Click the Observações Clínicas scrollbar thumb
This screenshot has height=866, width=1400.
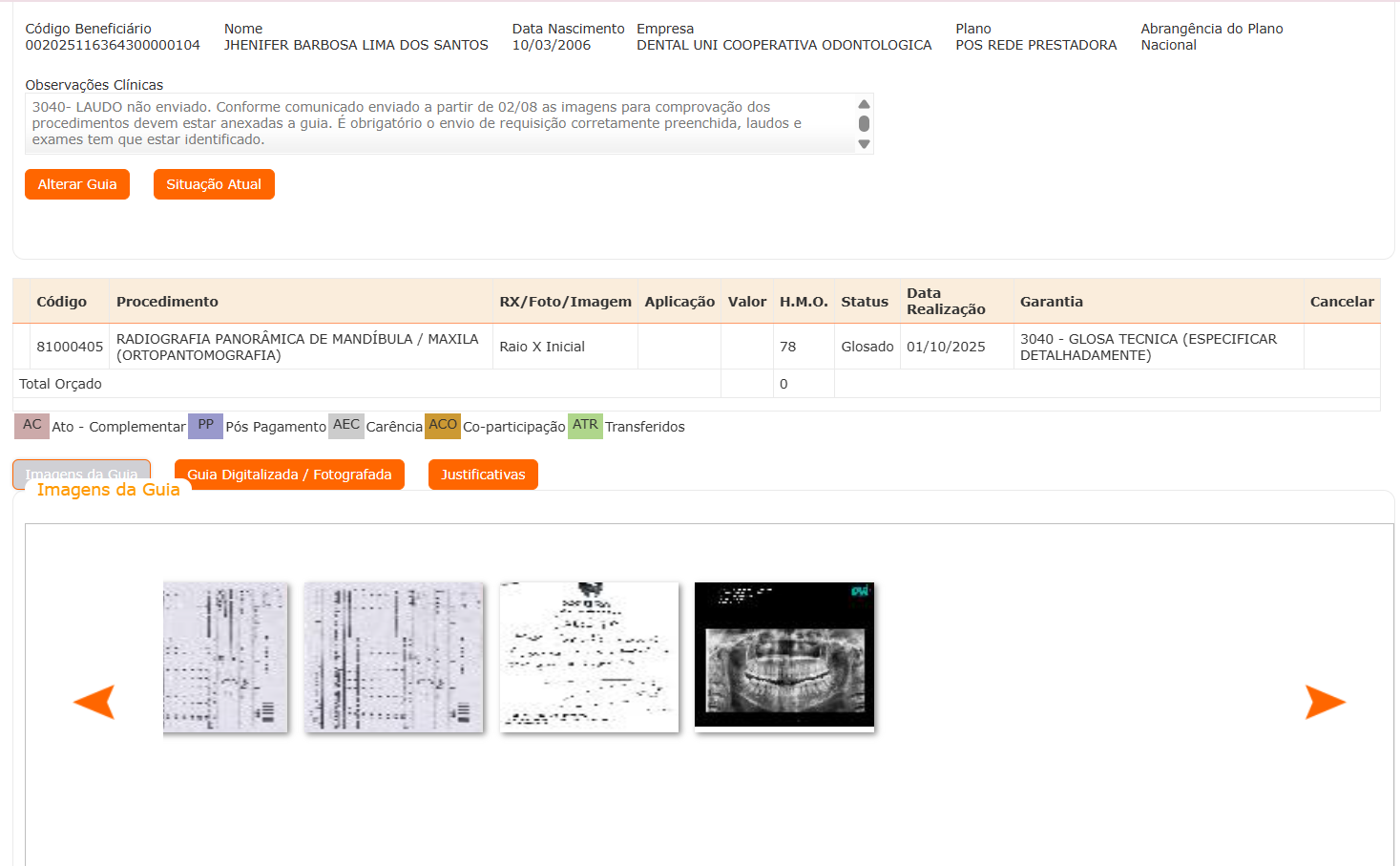(864, 123)
